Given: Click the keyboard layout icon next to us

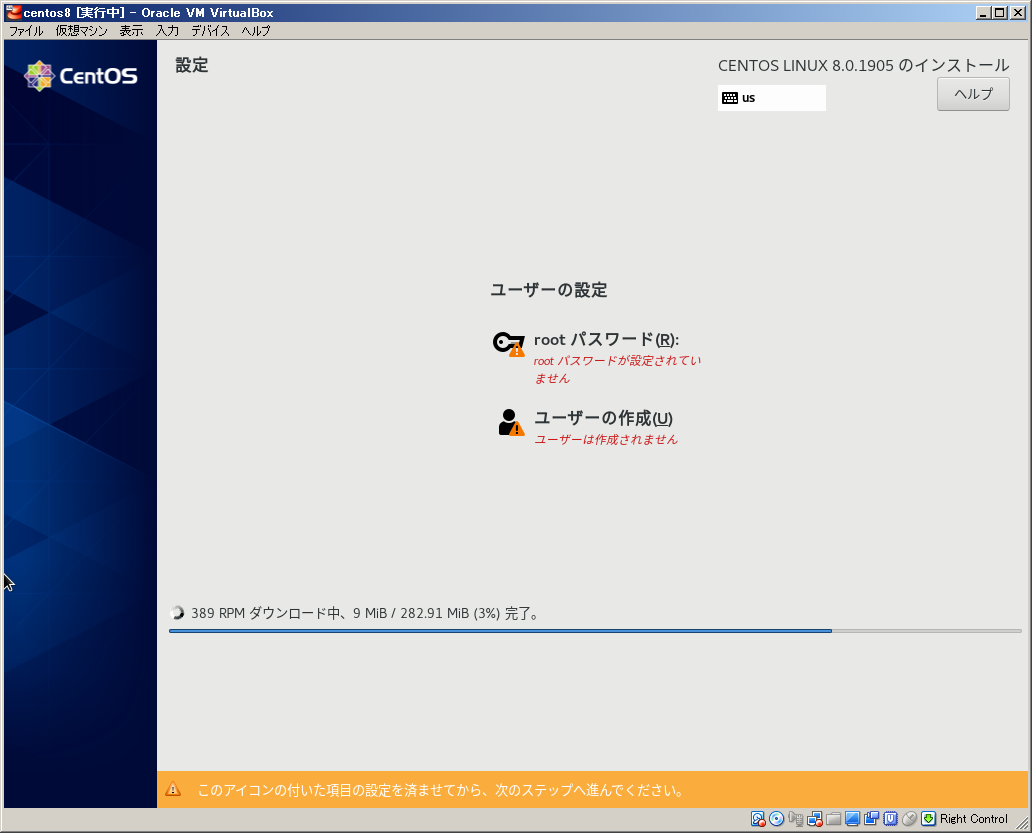Looking at the screenshot, I should pyautogui.click(x=729, y=98).
